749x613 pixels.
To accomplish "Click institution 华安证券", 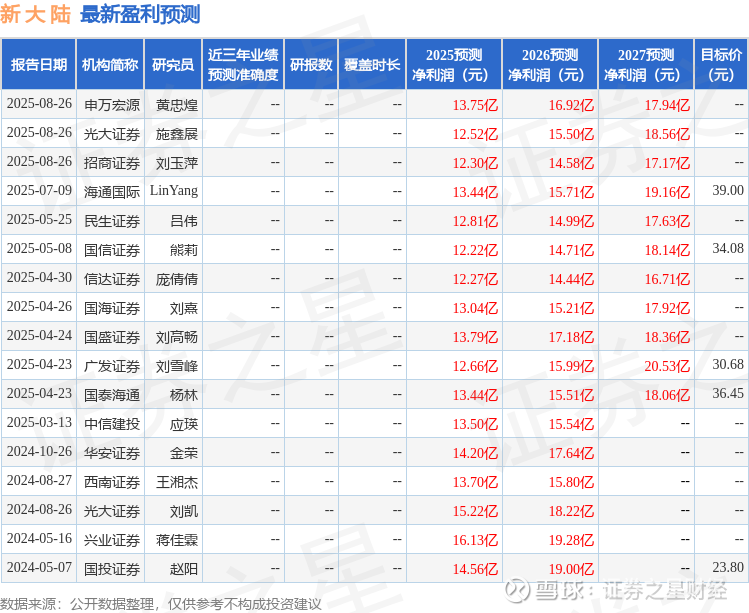I will pos(112,453).
